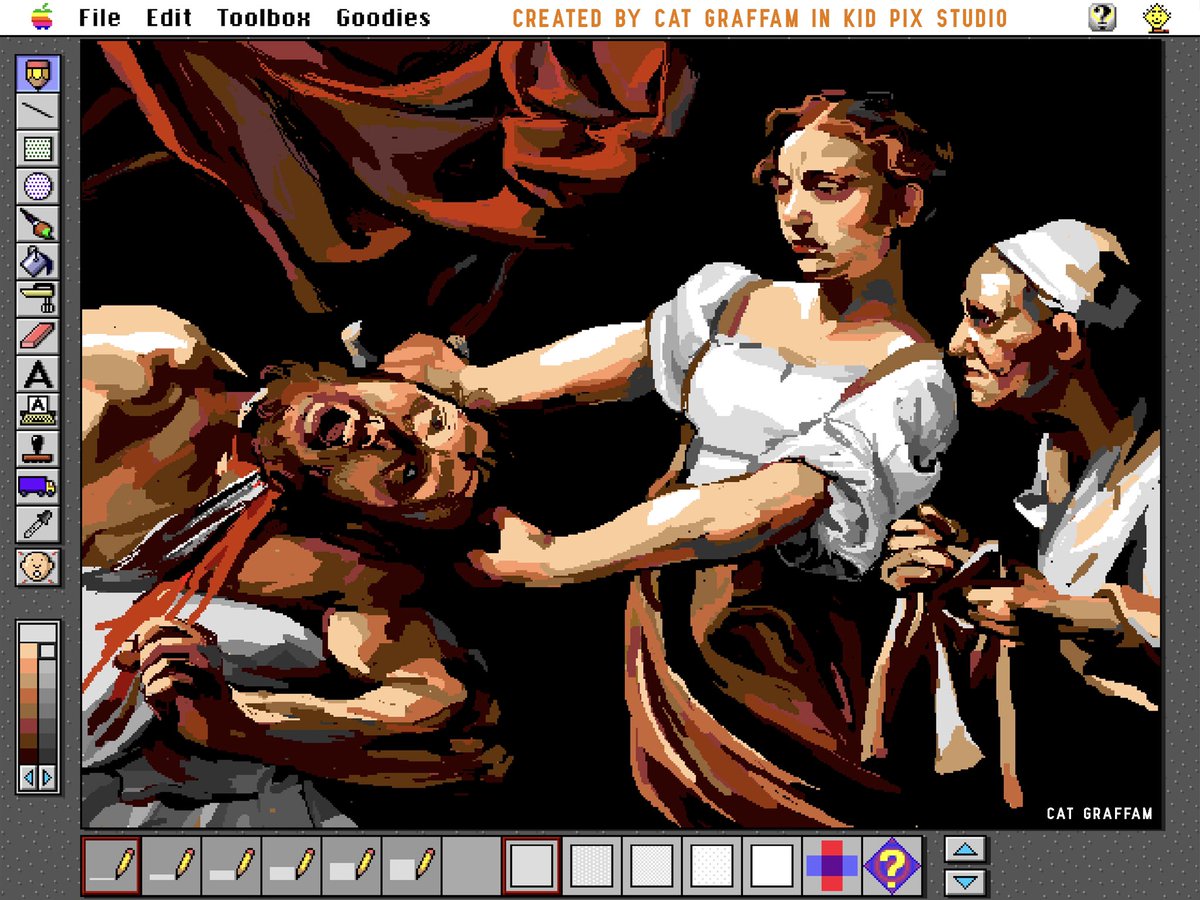This screenshot has height=900, width=1200.
Task: Choose the second-thinnest pencil width option
Action: click(172, 865)
